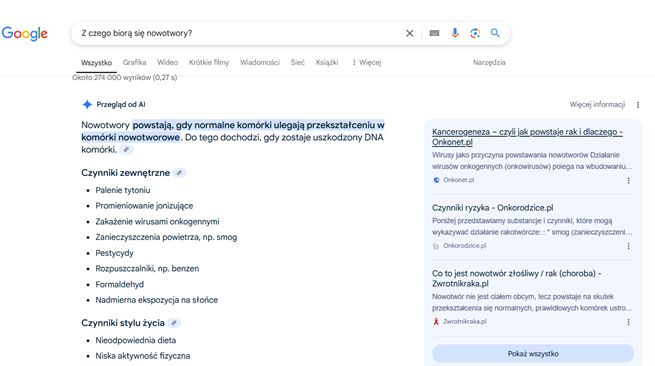Click the Zwrotnikraka.pl source name
Viewport: 655px width, 366px height.
pyautogui.click(x=465, y=321)
